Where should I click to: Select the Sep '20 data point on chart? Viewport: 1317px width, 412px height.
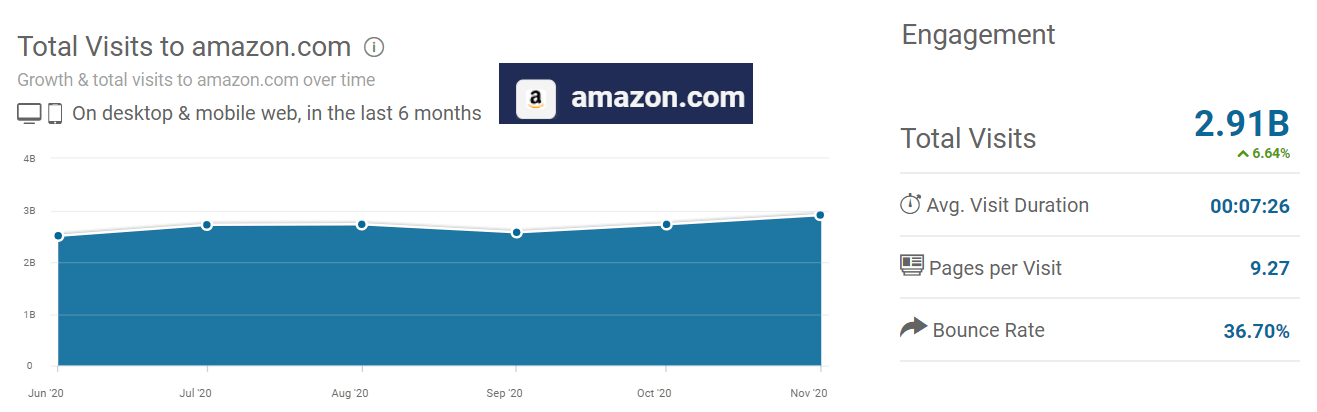pyautogui.click(x=516, y=233)
